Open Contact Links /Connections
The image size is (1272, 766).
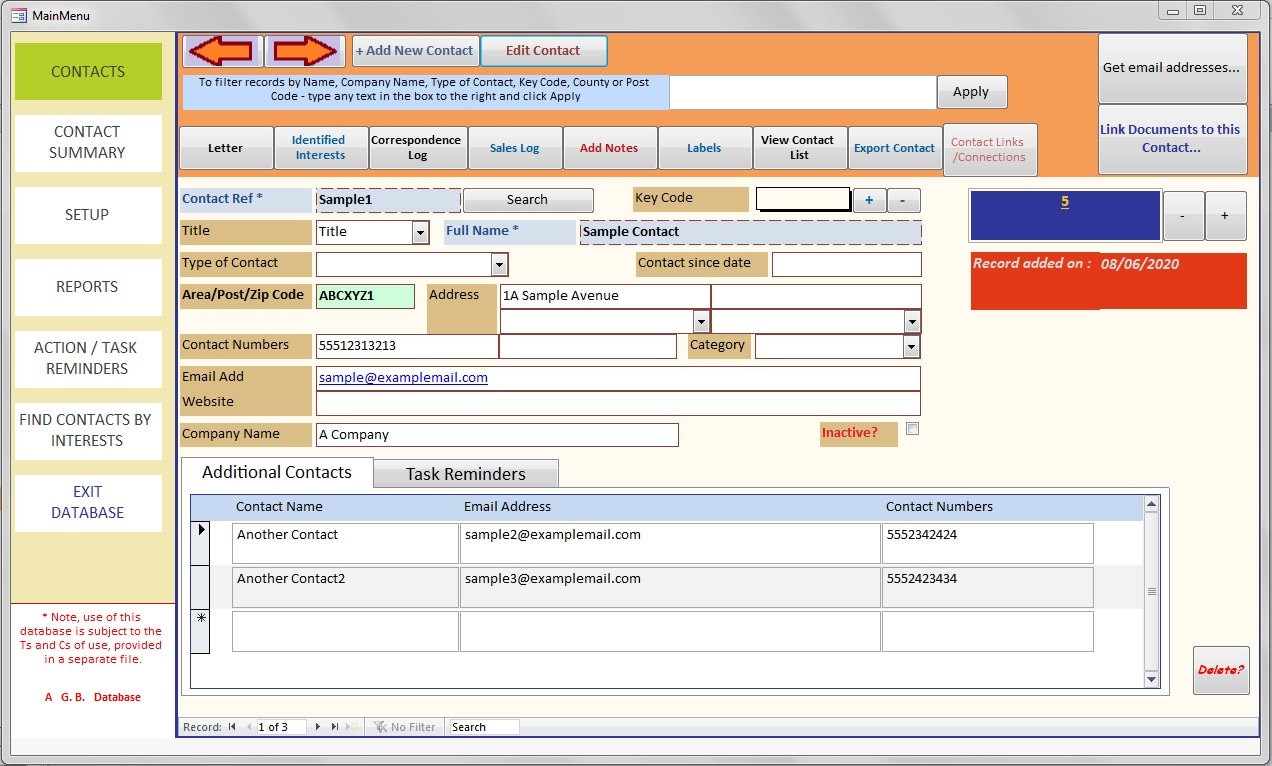(x=989, y=150)
